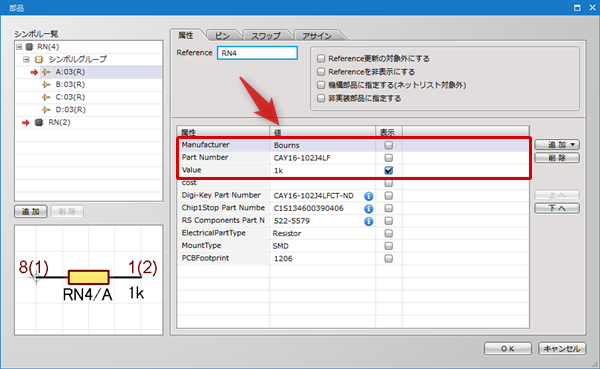Viewport: 600px width, 369px height.
Task: Click the CAY16-102J4LF value cell
Action: tap(322, 158)
